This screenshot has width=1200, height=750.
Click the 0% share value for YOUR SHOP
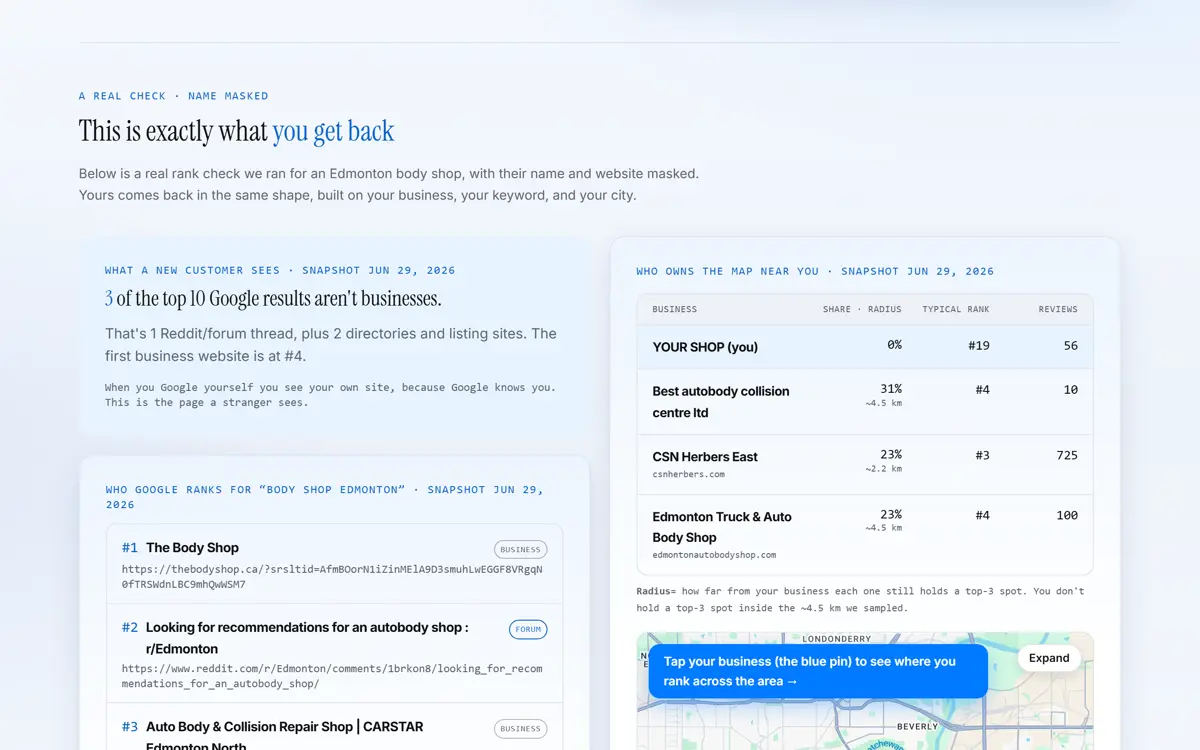pos(894,345)
